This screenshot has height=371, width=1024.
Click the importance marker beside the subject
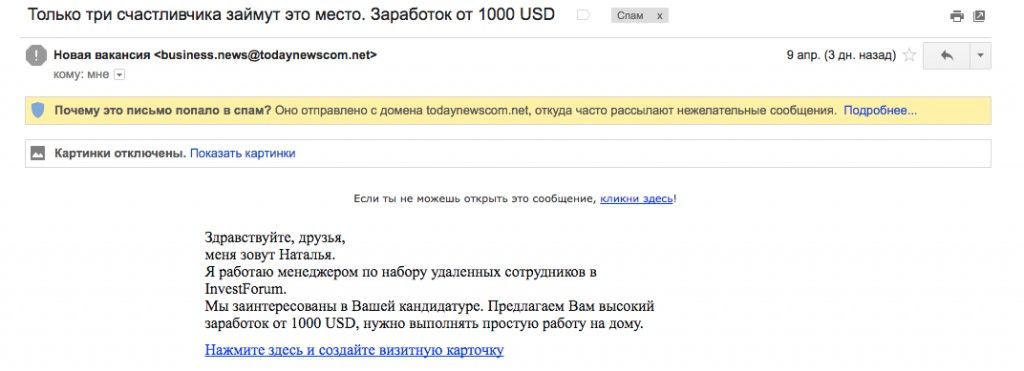(583, 16)
